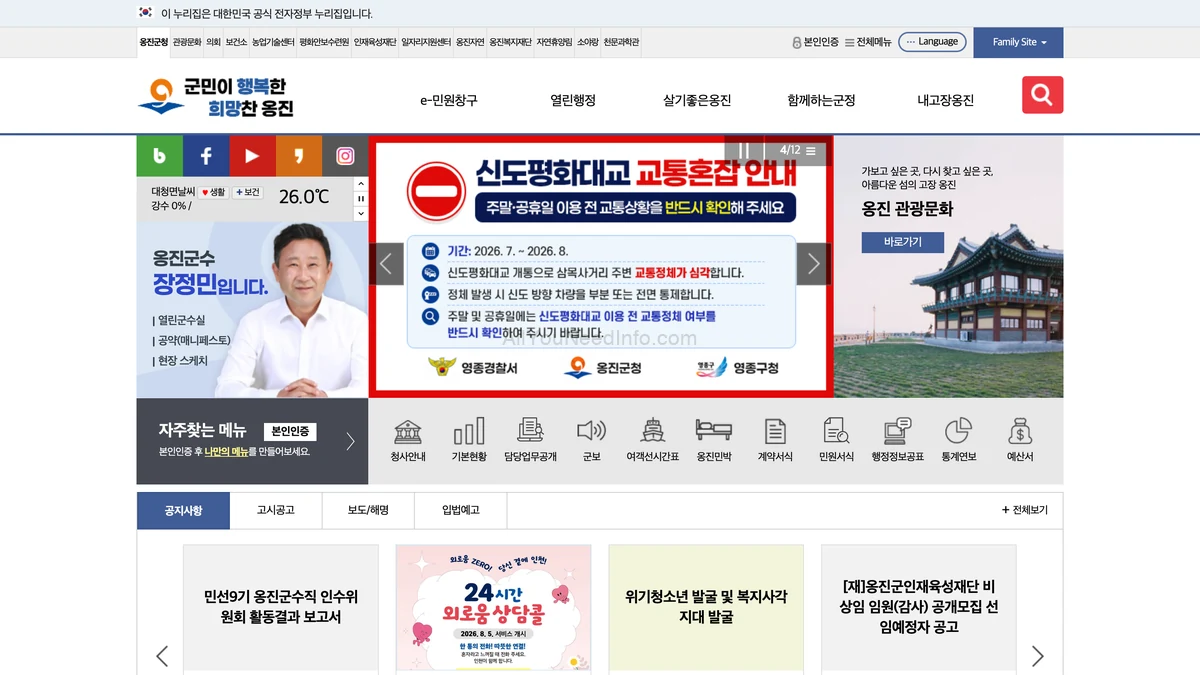The height and width of the screenshot is (675, 1200).
Task: Open 보건소 top site link
Action: point(236,42)
